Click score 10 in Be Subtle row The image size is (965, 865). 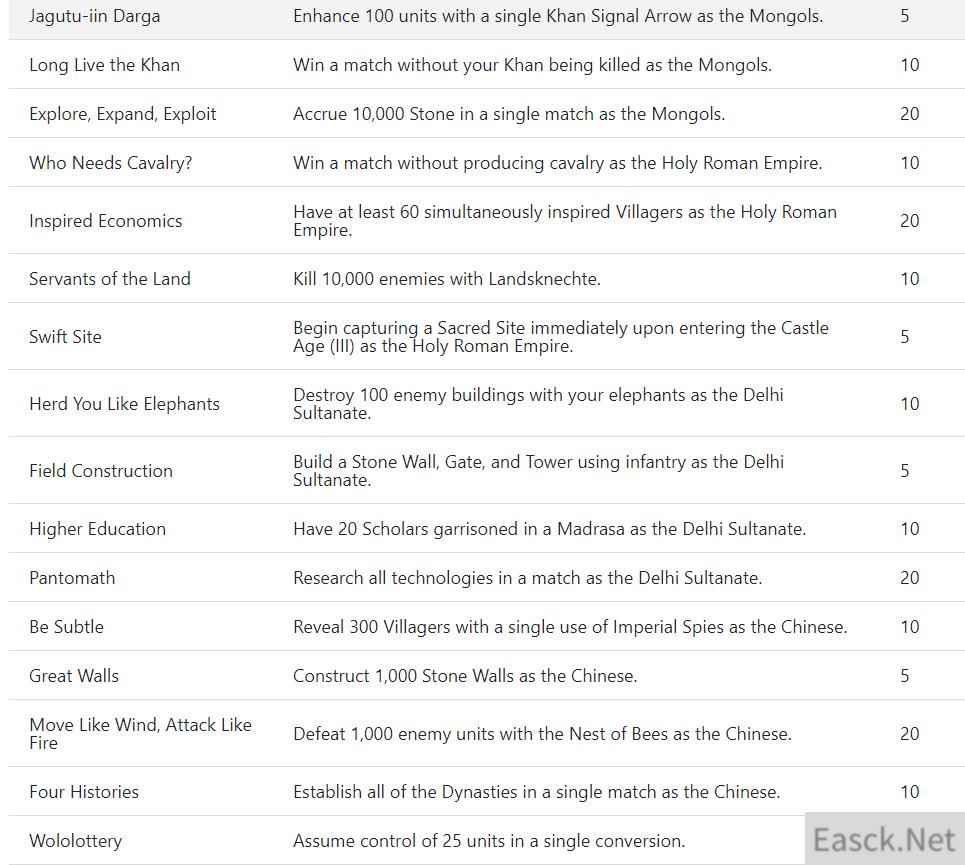tap(910, 626)
